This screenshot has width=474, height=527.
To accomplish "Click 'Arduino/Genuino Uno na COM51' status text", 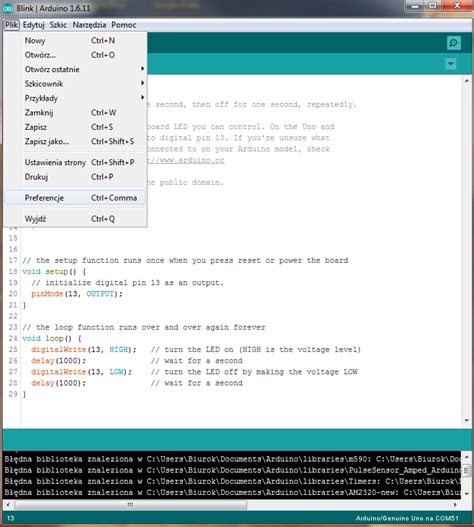I will coord(407,518).
